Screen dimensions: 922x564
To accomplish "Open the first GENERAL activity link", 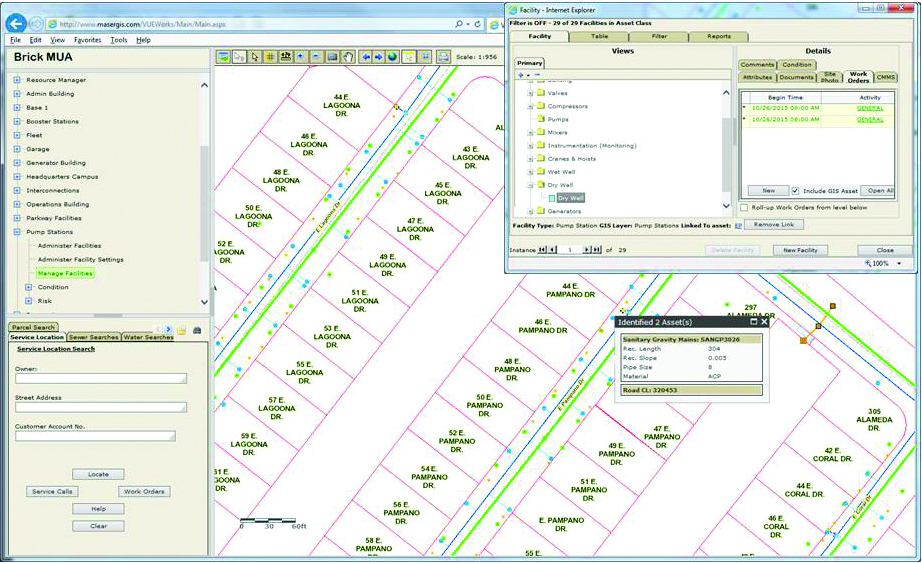I will [x=869, y=107].
